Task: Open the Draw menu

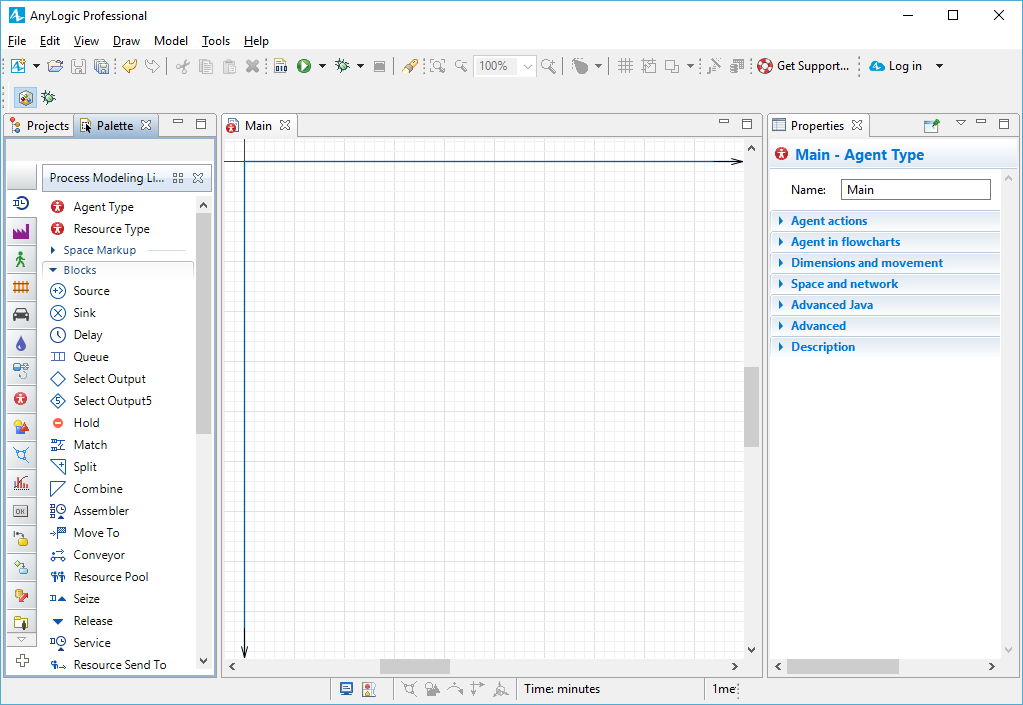Action: 127,40
